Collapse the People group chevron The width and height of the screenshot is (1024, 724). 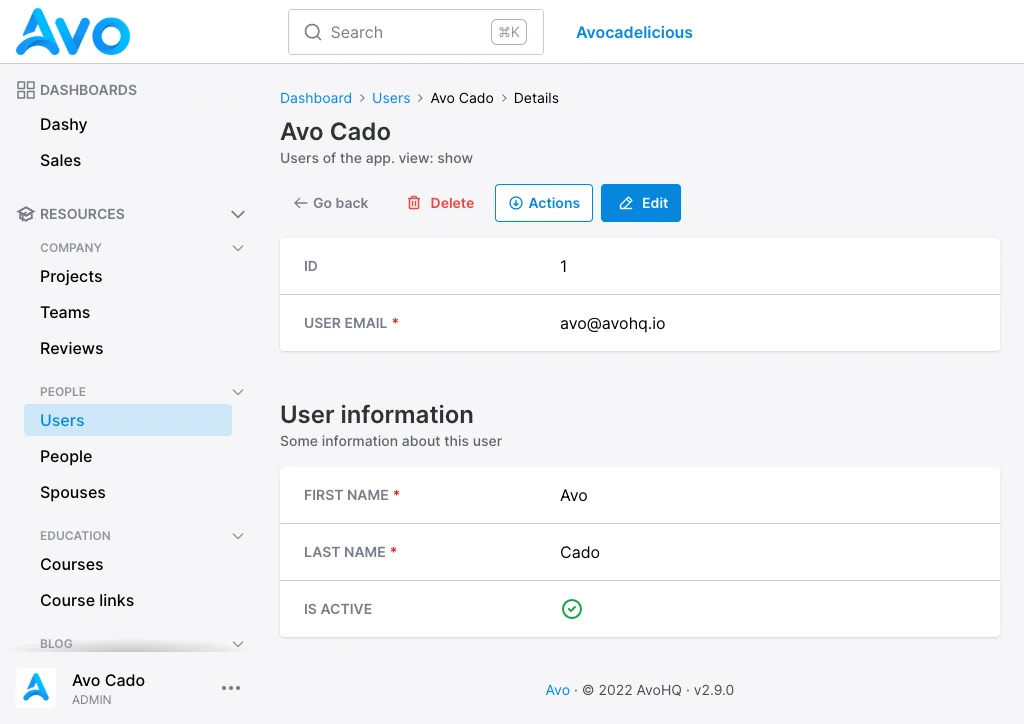click(x=238, y=392)
